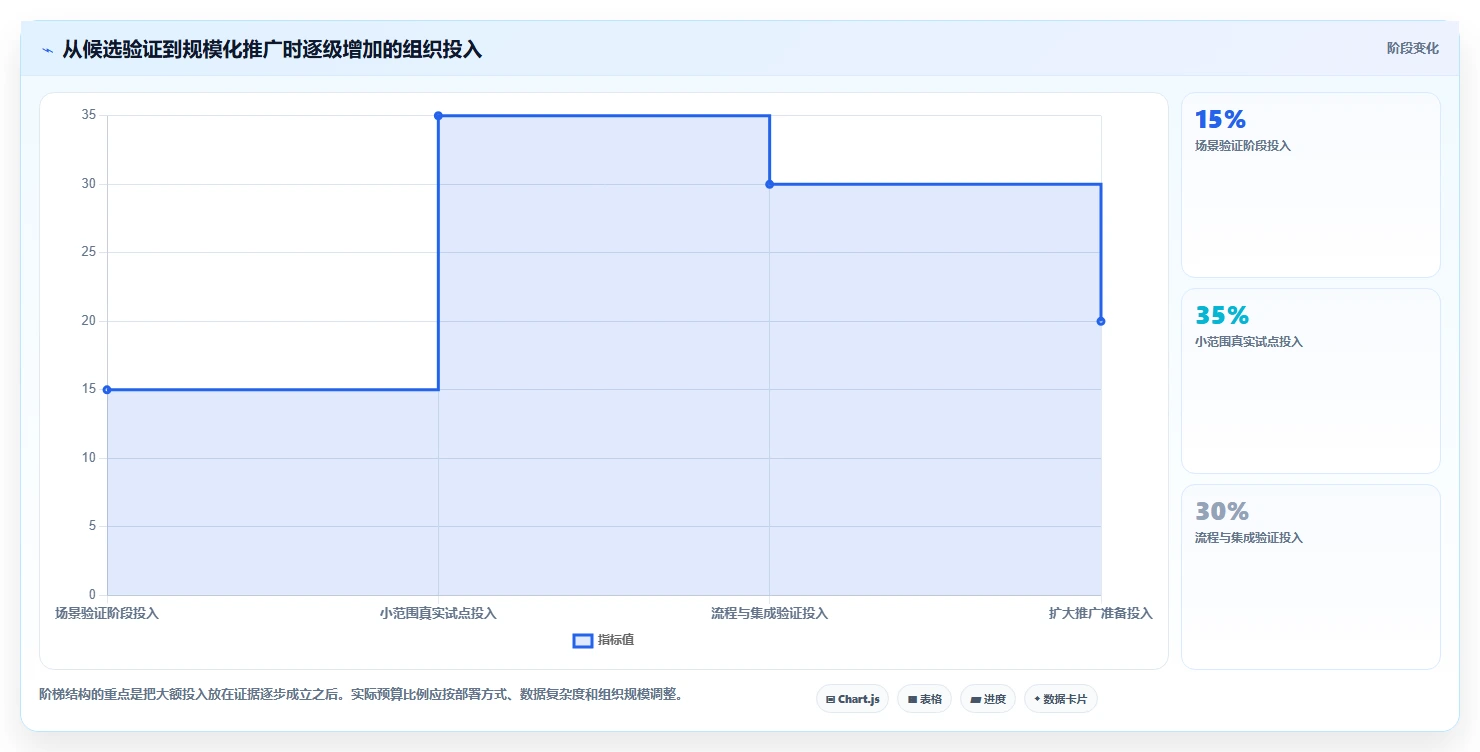Click the y-axis value 0
Viewport: 1480px width, 752px height.
[x=92, y=595]
